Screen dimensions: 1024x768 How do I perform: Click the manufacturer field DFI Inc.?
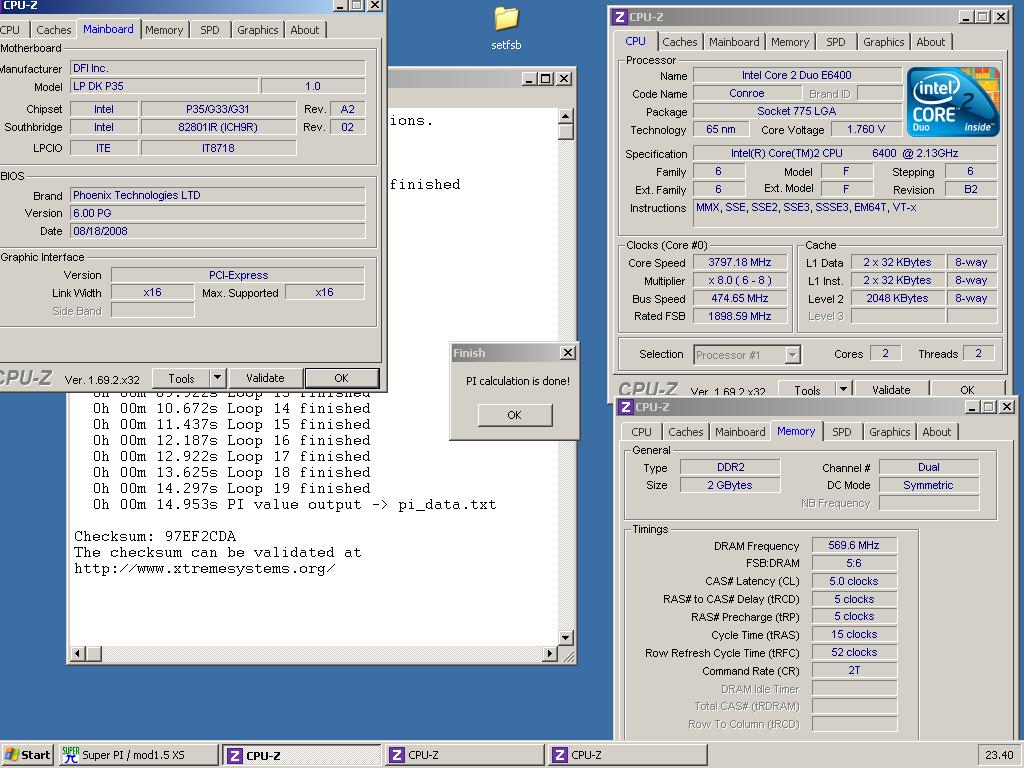point(217,68)
